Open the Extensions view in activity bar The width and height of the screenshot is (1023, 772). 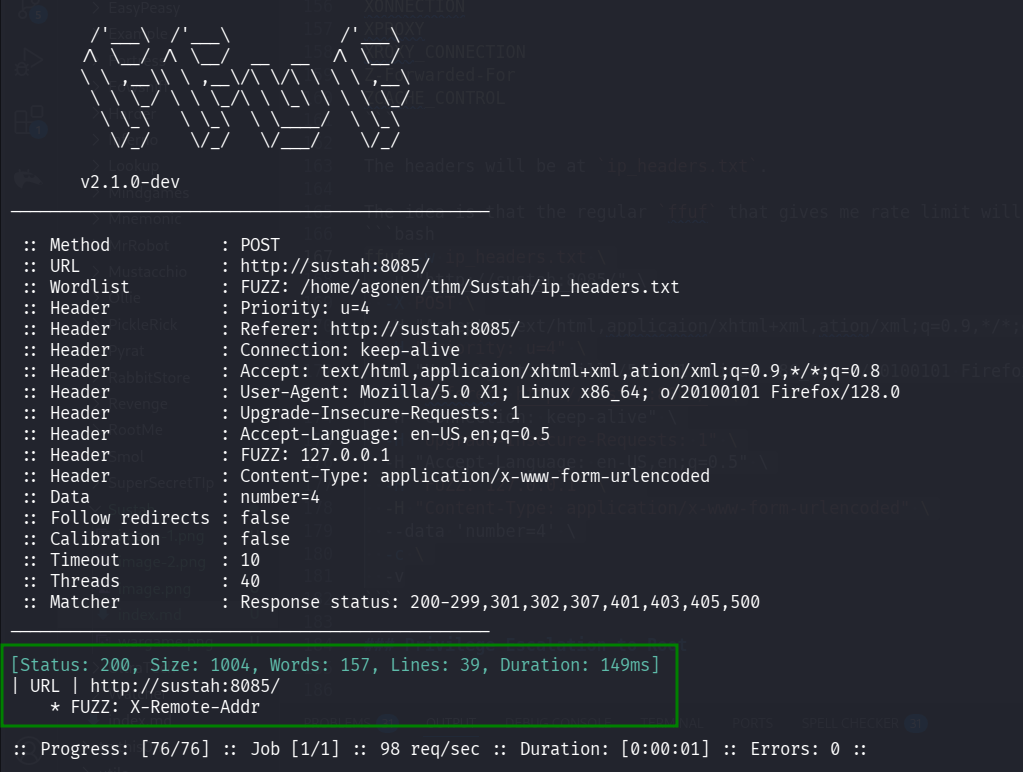pyautogui.click(x=30, y=123)
